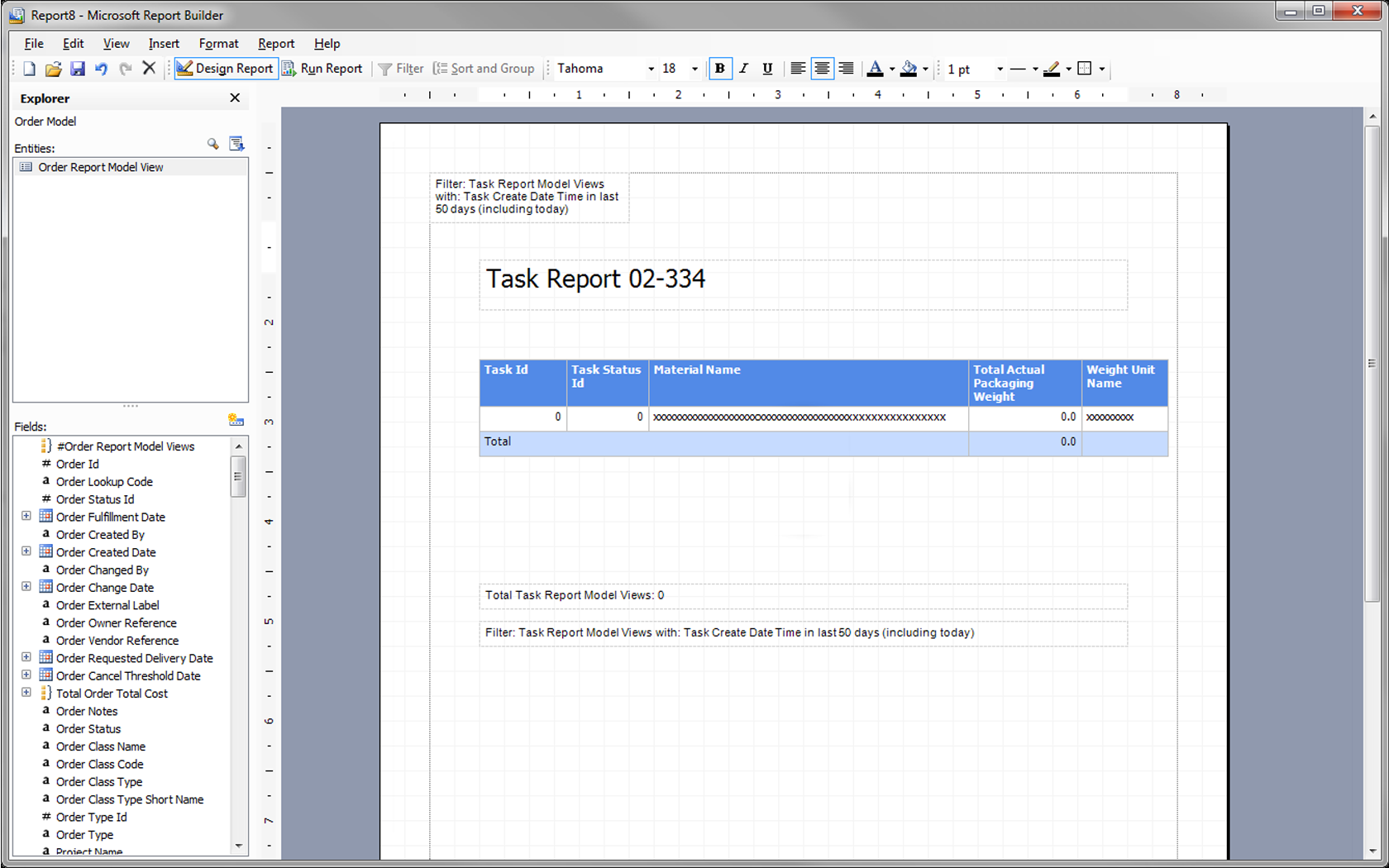Expand the Order Fulfillment Date field
The width and height of the screenshot is (1389, 868).
pyautogui.click(x=26, y=516)
